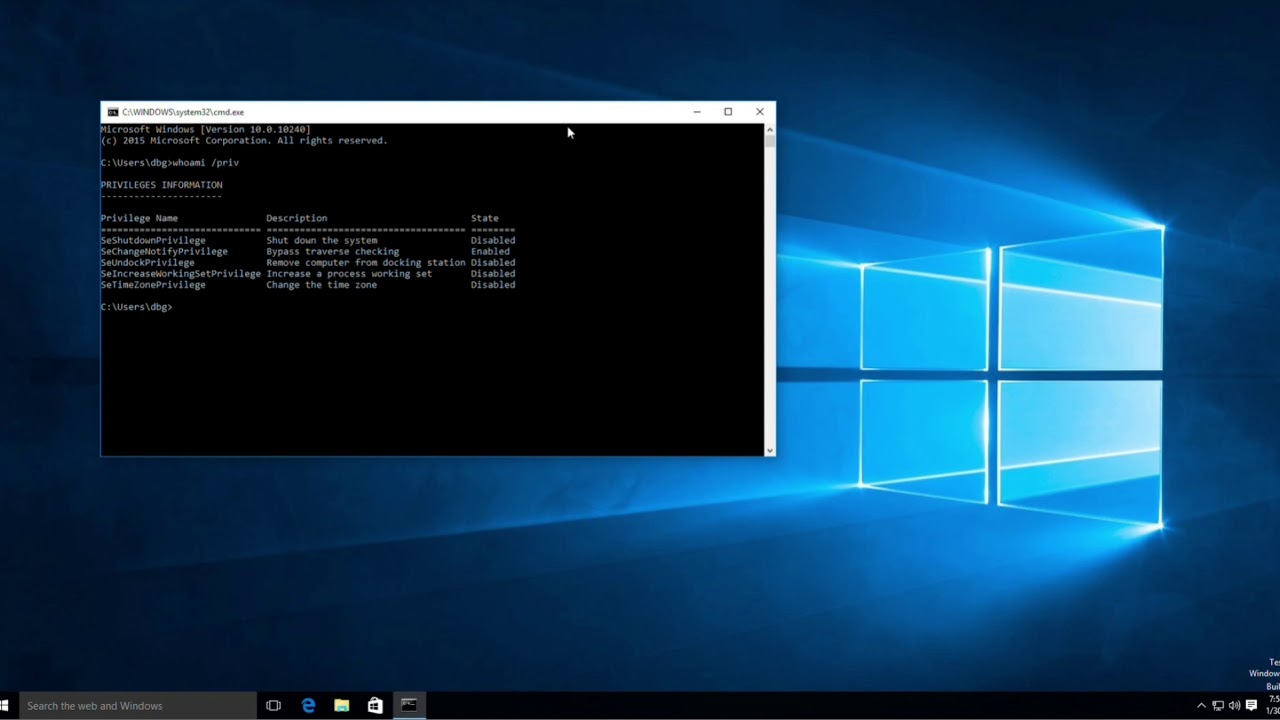Click the 'SeTimeZonePrivilege' entry

[153, 285]
